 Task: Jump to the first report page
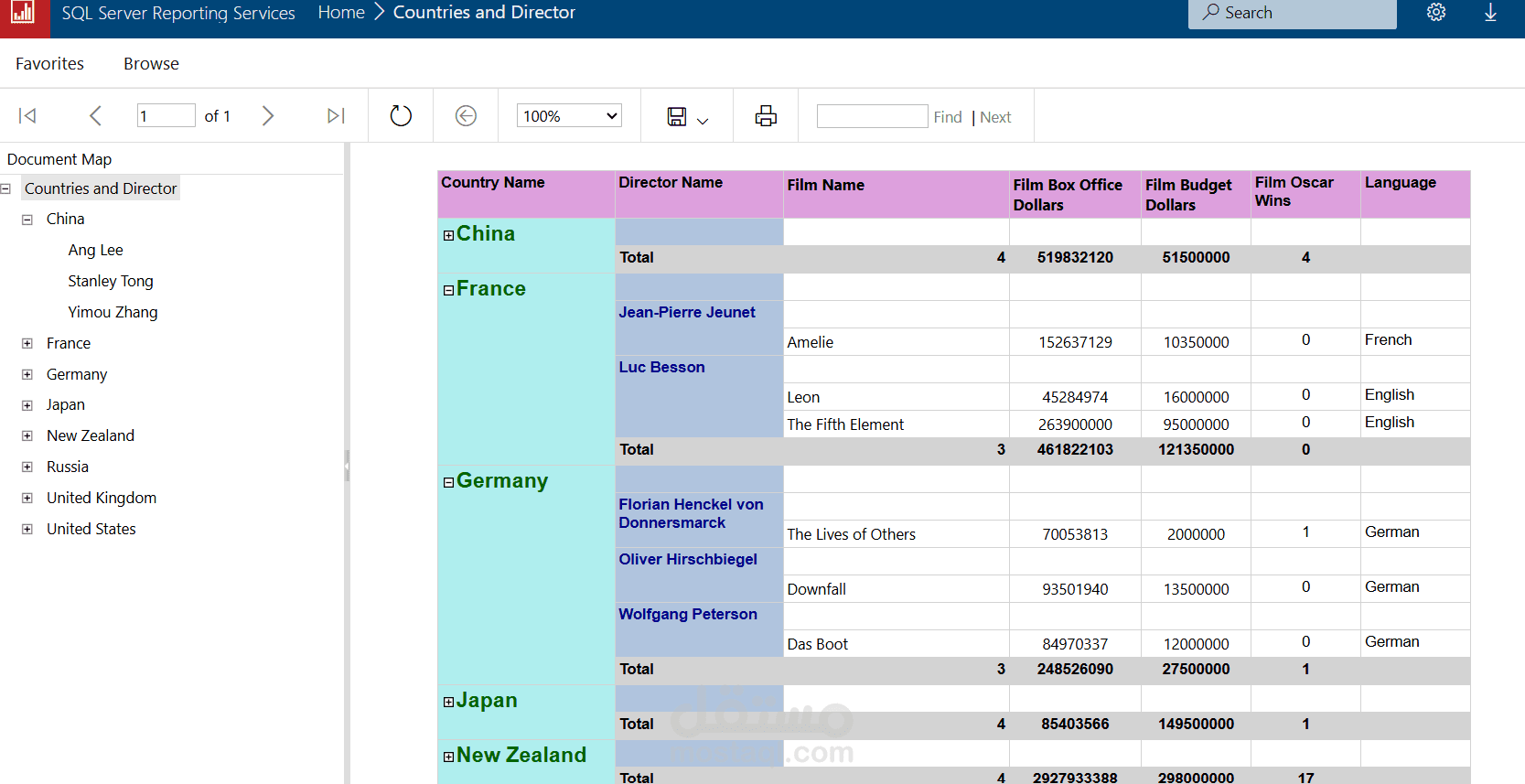pos(27,116)
